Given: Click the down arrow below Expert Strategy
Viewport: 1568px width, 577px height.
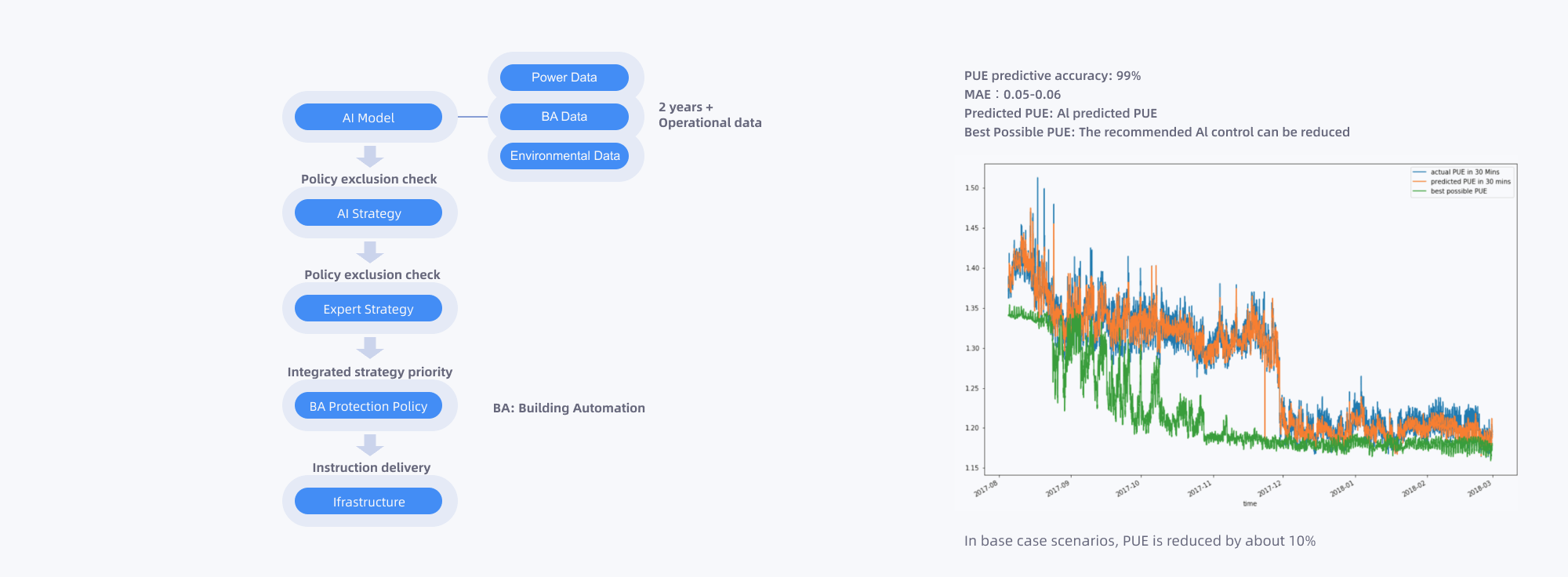Looking at the screenshot, I should (x=369, y=347).
